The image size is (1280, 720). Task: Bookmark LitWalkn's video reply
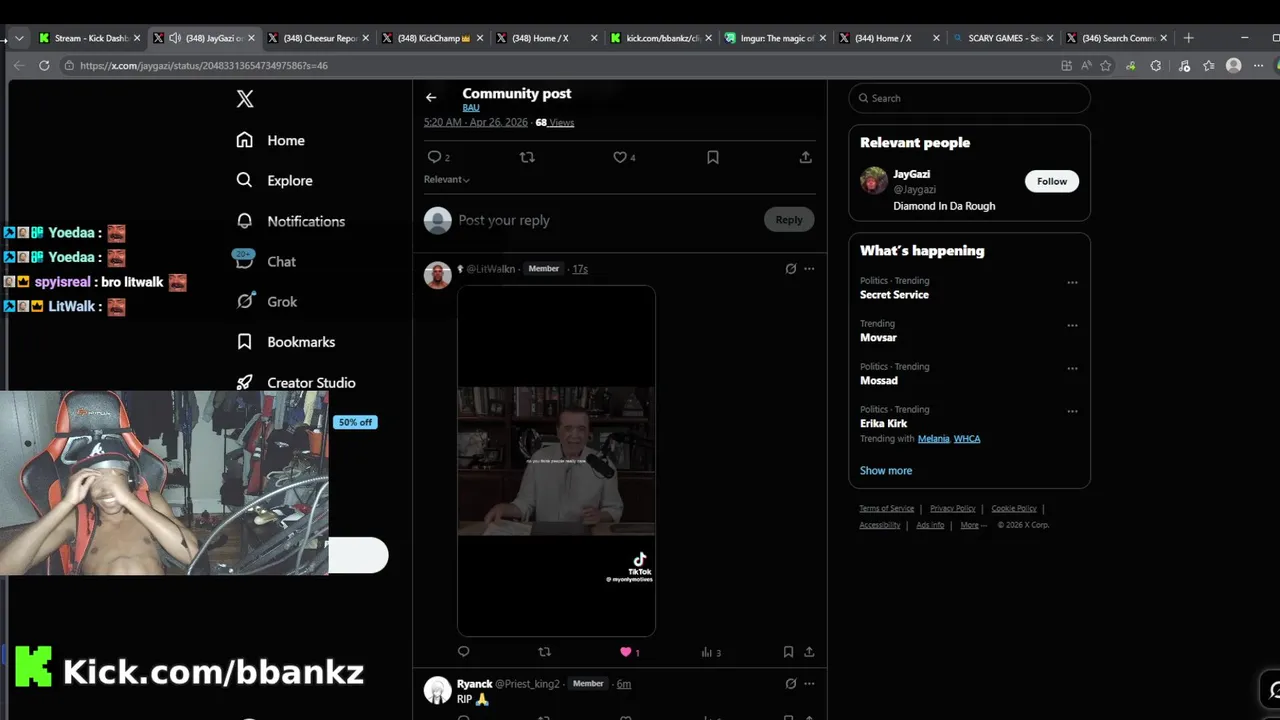pos(788,651)
